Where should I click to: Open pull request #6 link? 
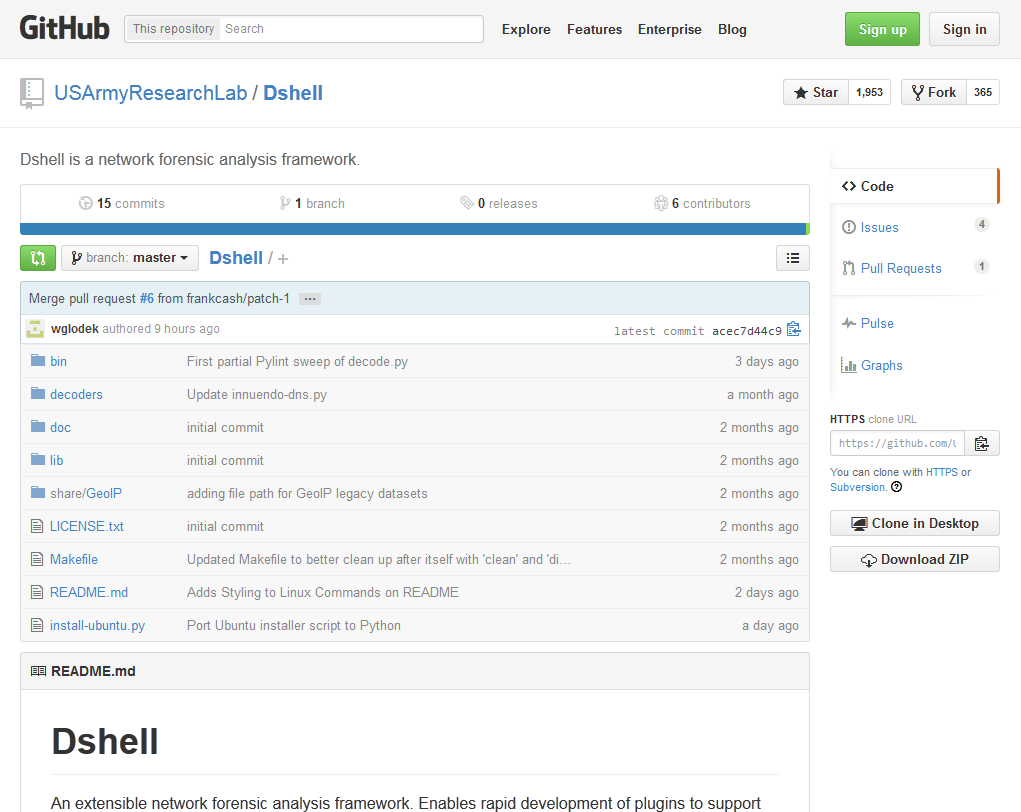click(x=147, y=298)
